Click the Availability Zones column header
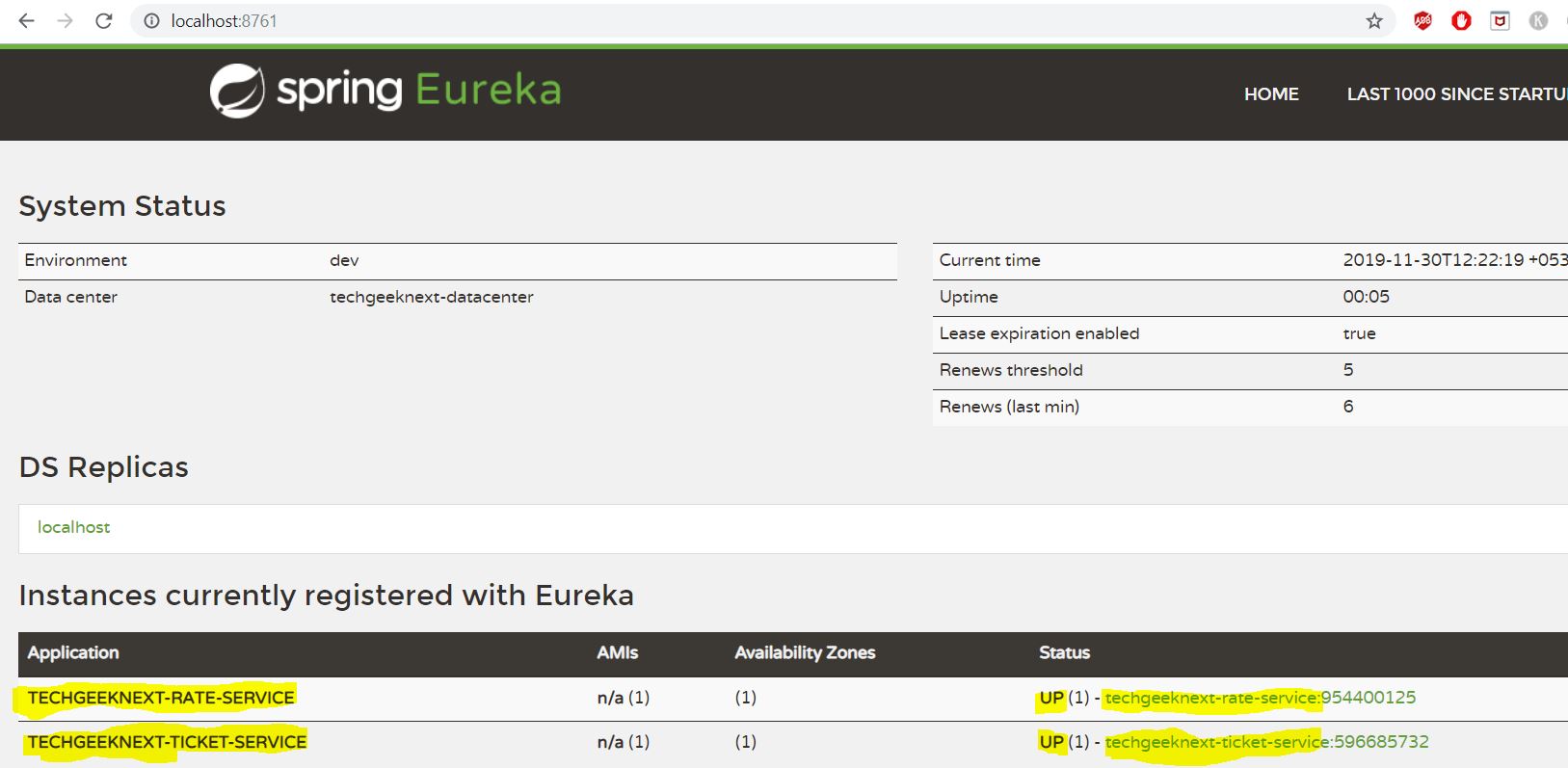The height and width of the screenshot is (768, 1568). 805,653
